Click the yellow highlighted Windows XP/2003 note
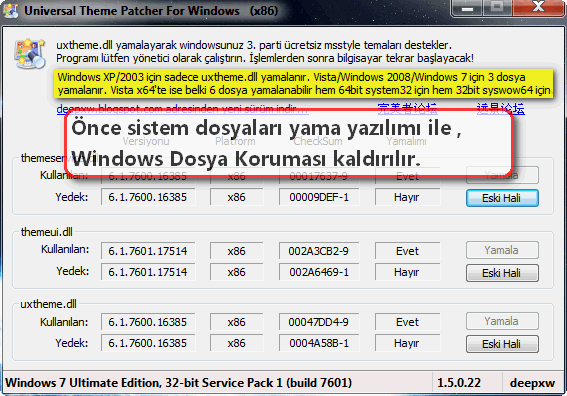Viewport: 567px width, 396px height. pyautogui.click(x=304, y=84)
